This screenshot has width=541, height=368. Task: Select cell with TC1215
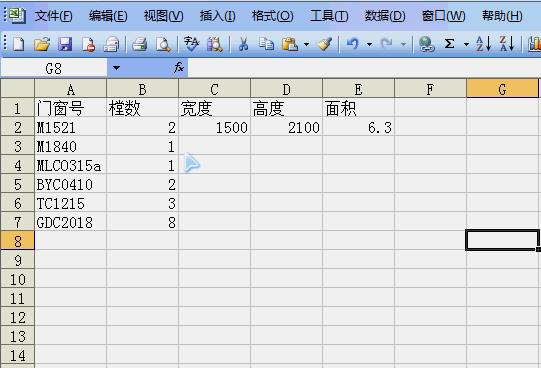[x=71, y=203]
